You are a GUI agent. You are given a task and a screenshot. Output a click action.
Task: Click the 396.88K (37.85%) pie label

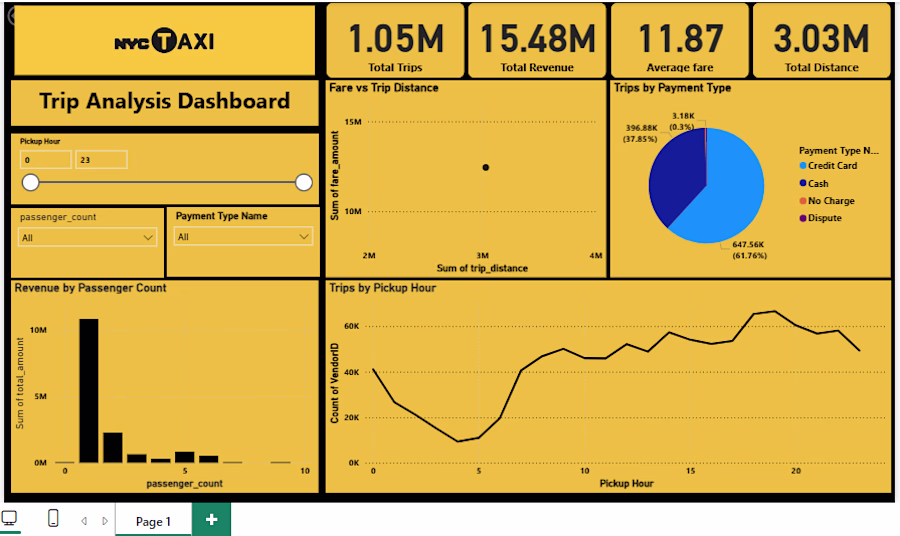point(641,133)
